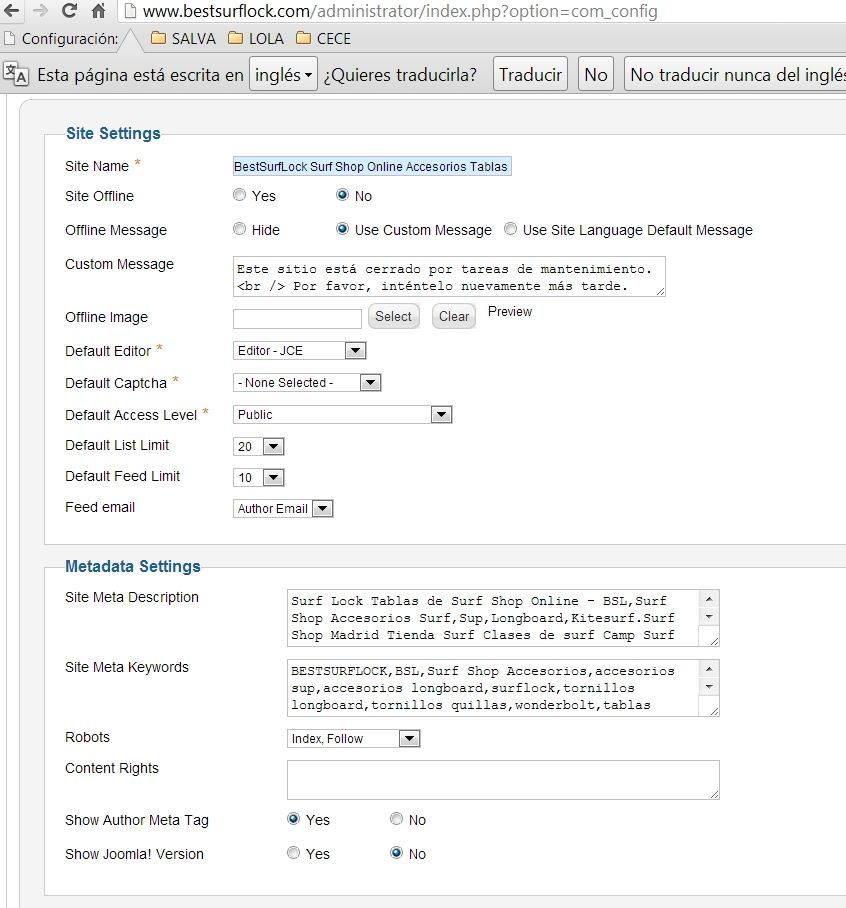The height and width of the screenshot is (908, 846).
Task: Open the LOLA bookmarks folder
Action: click(255, 38)
